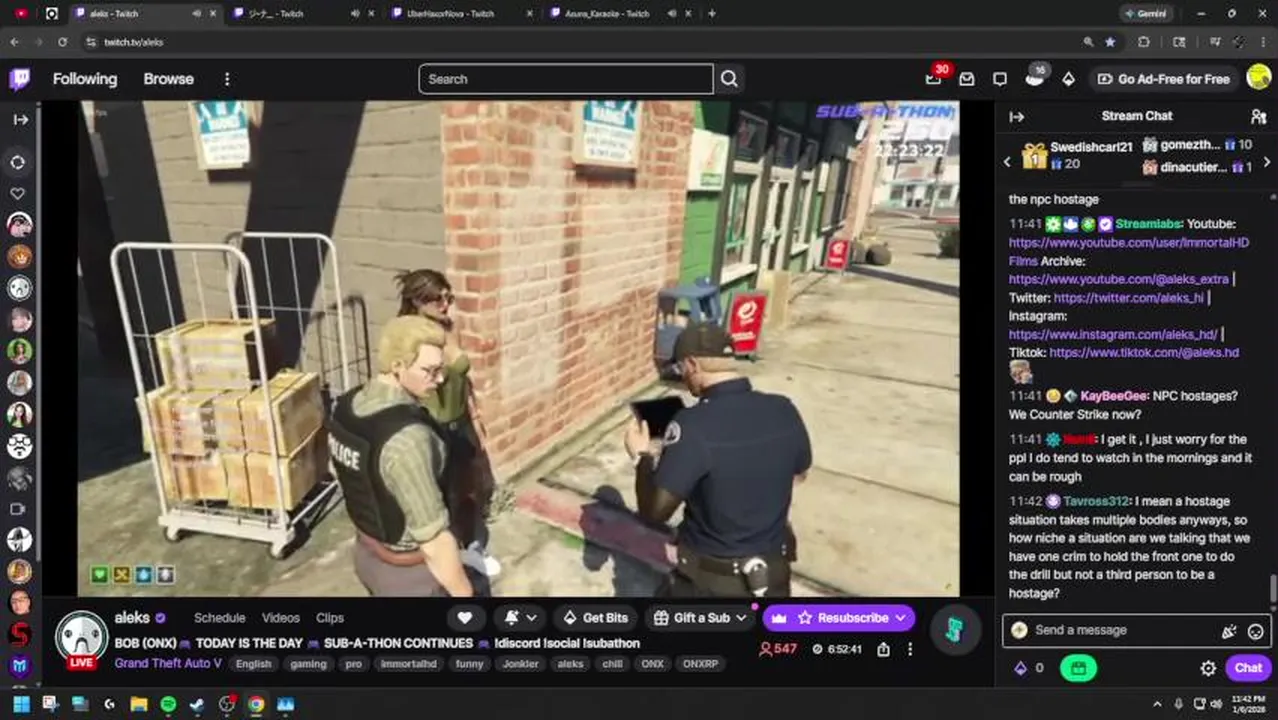Open the cheer Bits icon in the message box
The height and width of the screenshot is (720, 1278).
pos(1229,631)
